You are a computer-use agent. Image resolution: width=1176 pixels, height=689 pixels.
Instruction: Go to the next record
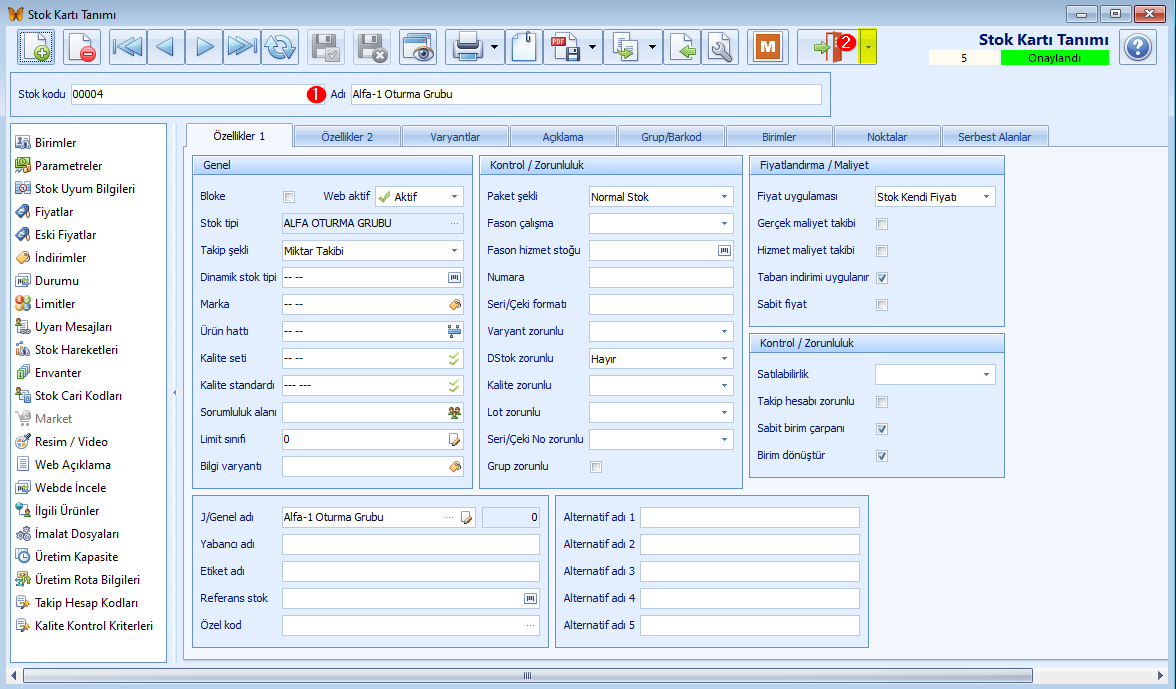pos(204,47)
